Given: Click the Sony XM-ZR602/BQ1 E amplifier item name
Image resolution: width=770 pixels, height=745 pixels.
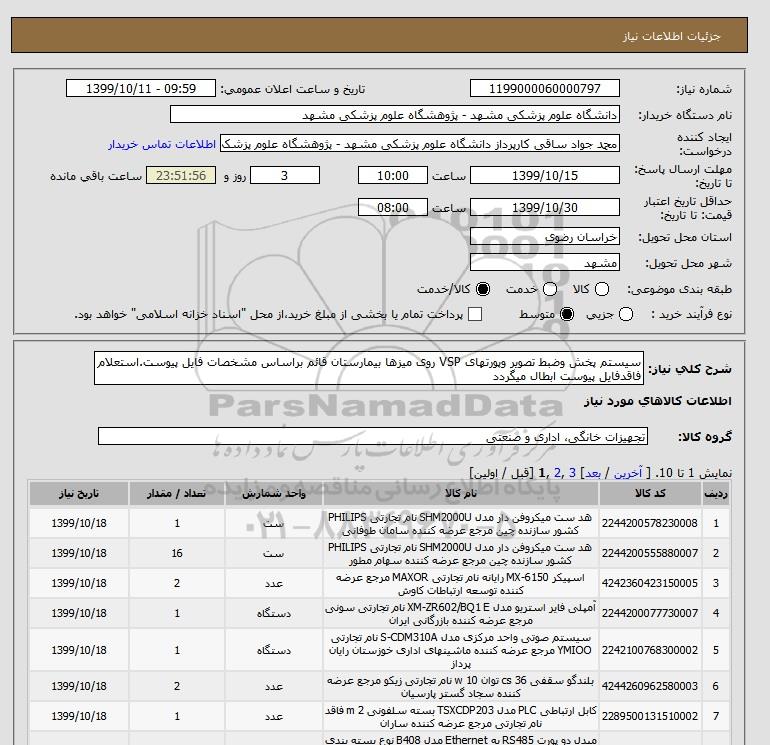Looking at the screenshot, I should [x=461, y=614].
